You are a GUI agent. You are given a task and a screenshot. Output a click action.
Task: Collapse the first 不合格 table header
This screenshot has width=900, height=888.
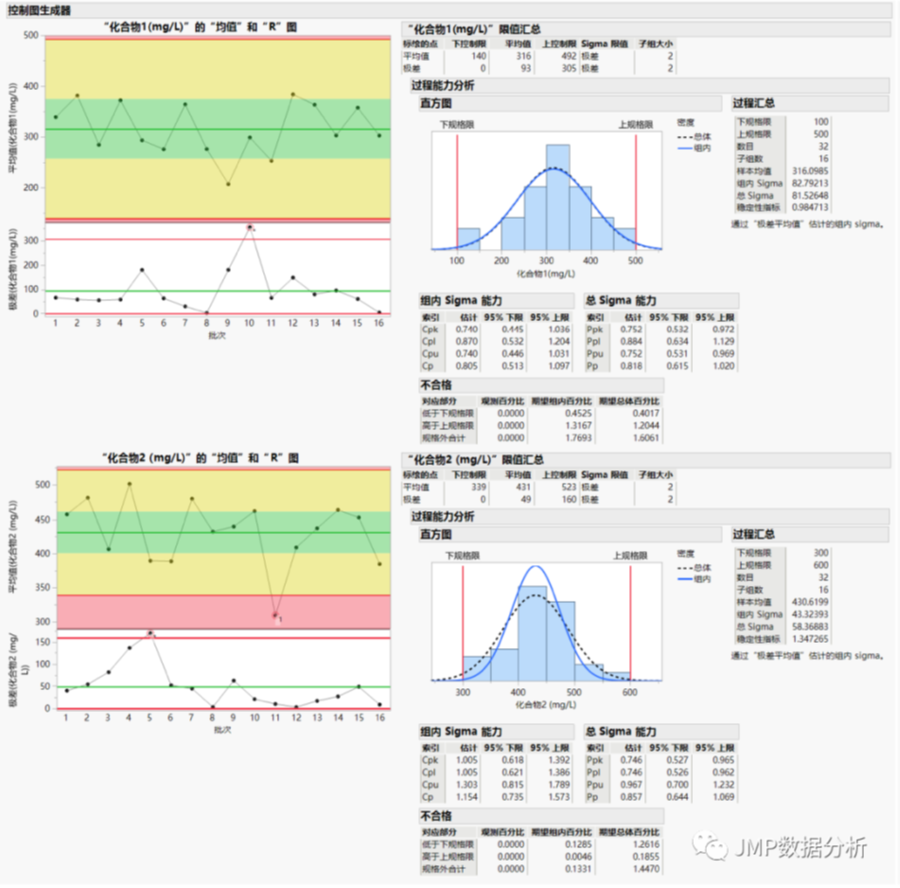[x=541, y=385]
